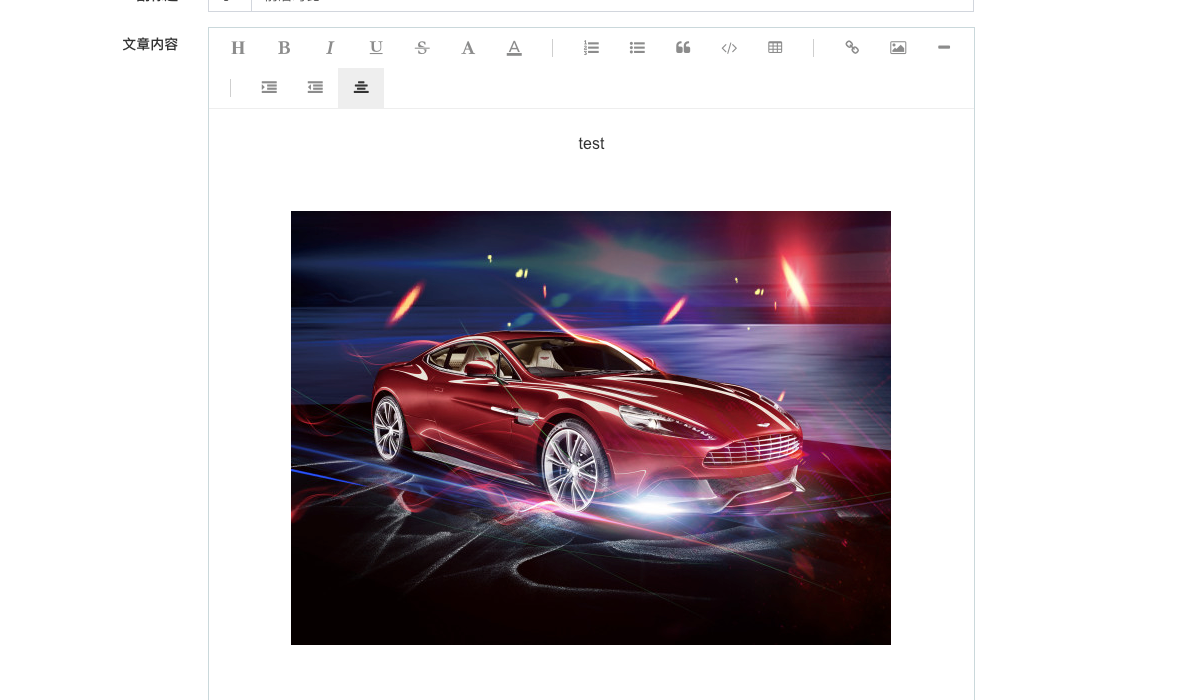Insert an ordered numbered list
The width and height of the screenshot is (1178, 700).
click(x=591, y=48)
